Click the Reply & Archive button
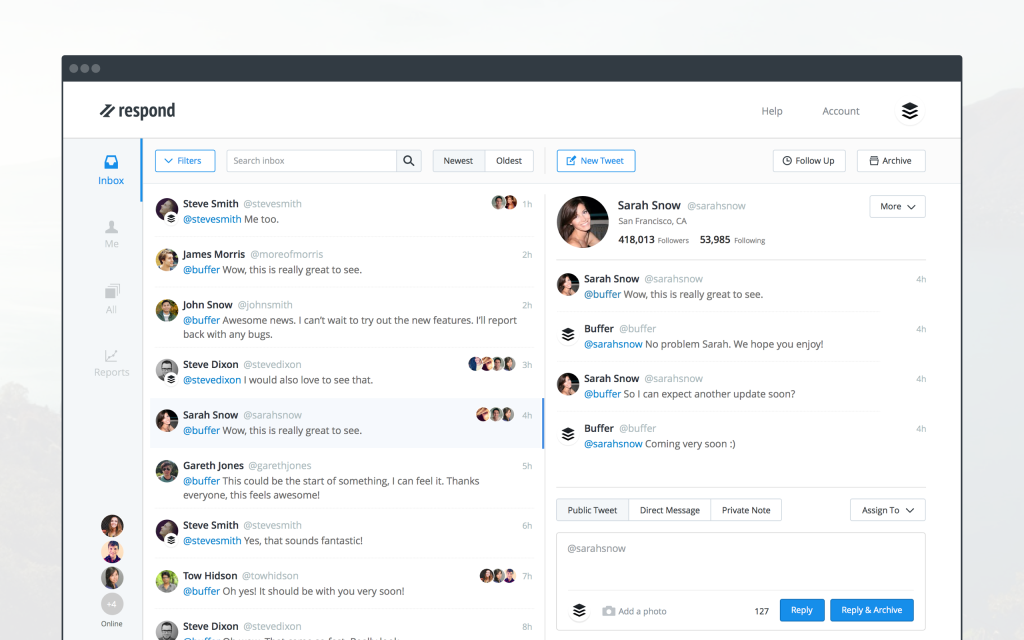The image size is (1024, 640). [871, 610]
